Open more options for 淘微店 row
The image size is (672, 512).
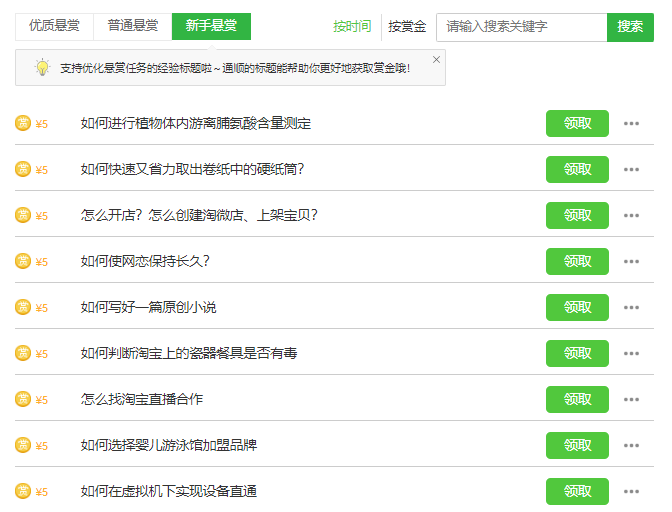[631, 215]
